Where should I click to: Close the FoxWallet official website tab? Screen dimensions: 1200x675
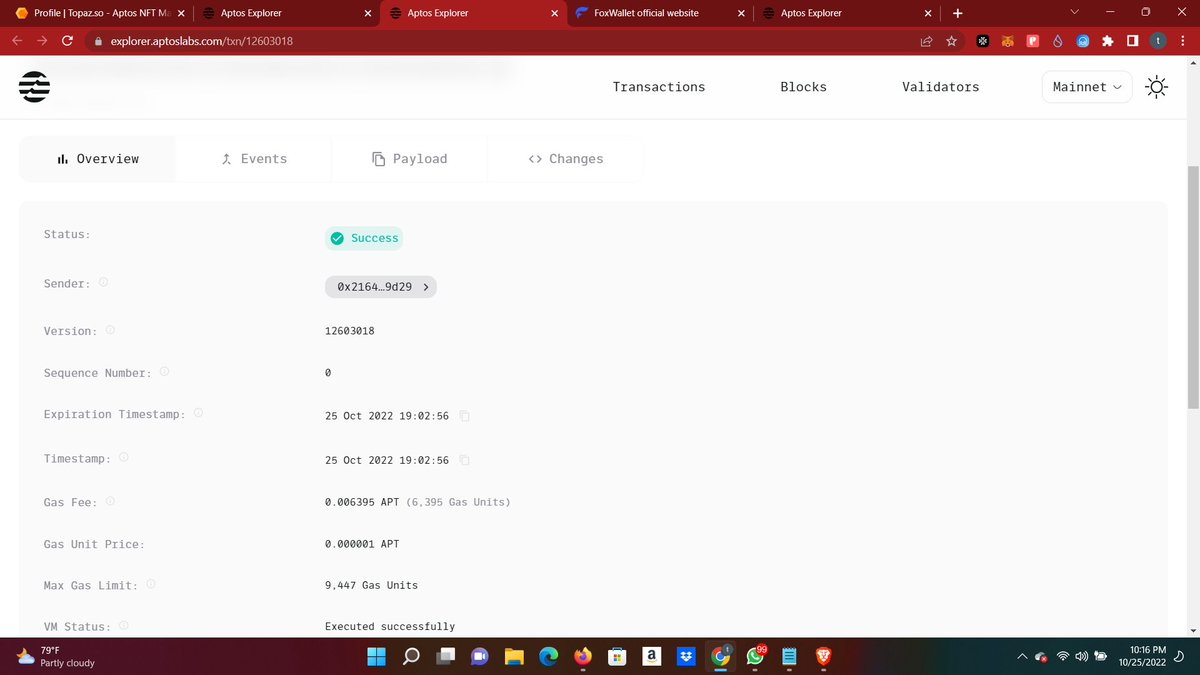(741, 14)
